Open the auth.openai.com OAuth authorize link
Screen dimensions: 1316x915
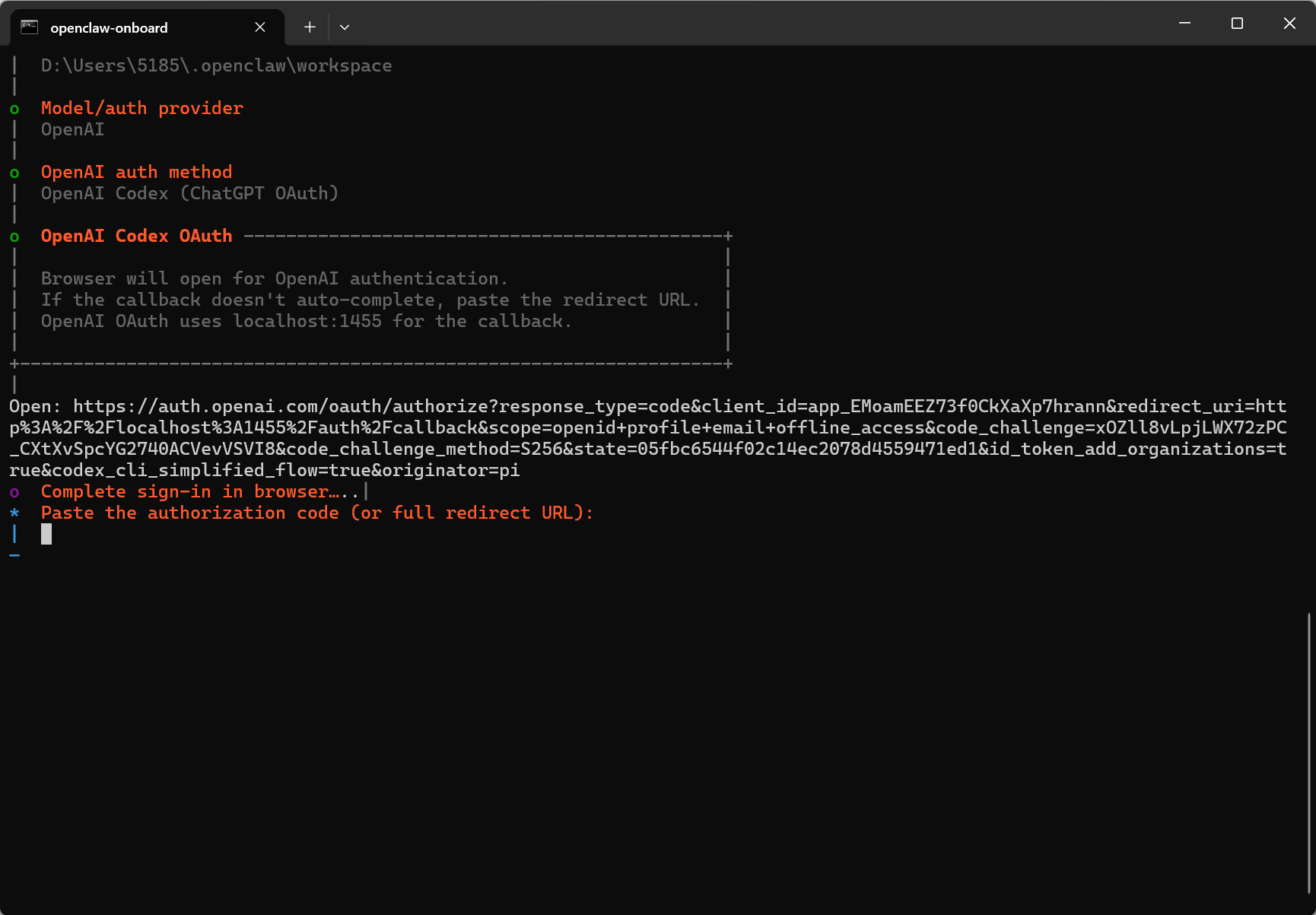click(647, 438)
